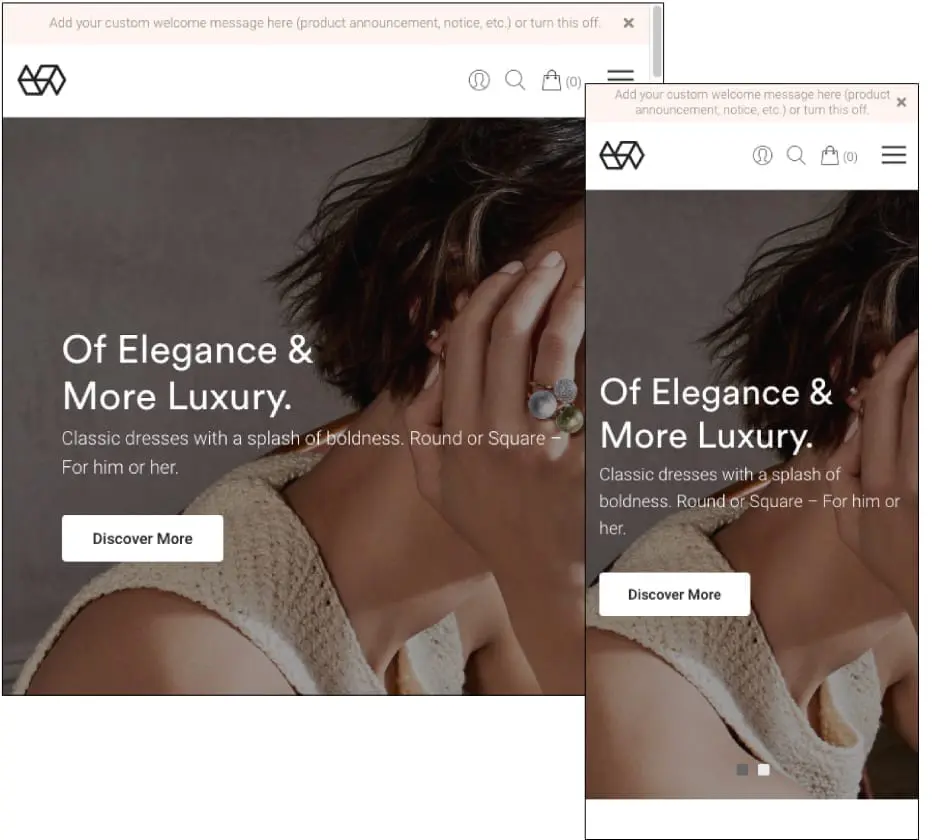This screenshot has height=840, width=940.
Task: Dismiss the welcome message in the tablet window
Action: (628, 23)
